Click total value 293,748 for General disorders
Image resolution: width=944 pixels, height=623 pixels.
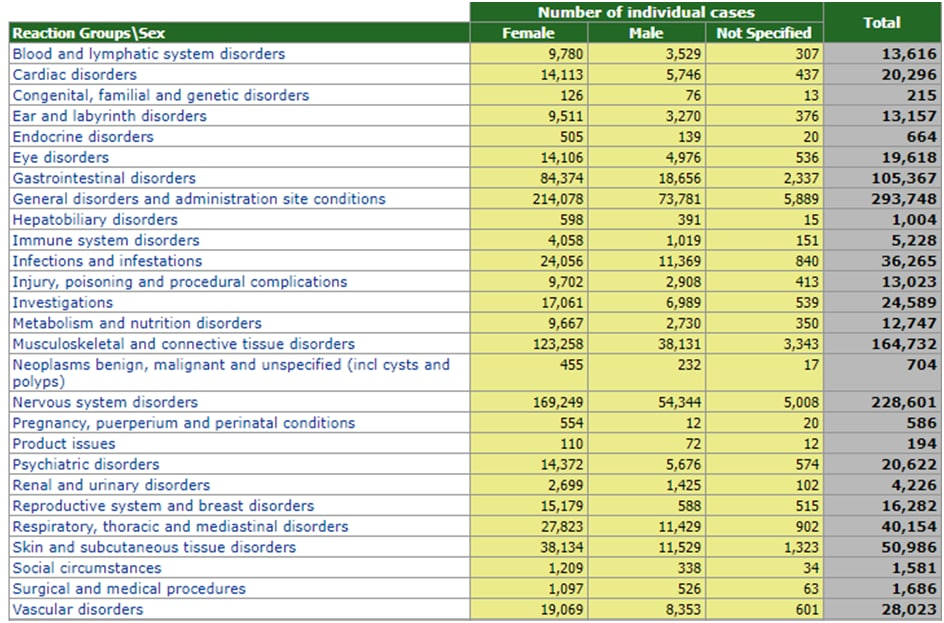point(903,199)
